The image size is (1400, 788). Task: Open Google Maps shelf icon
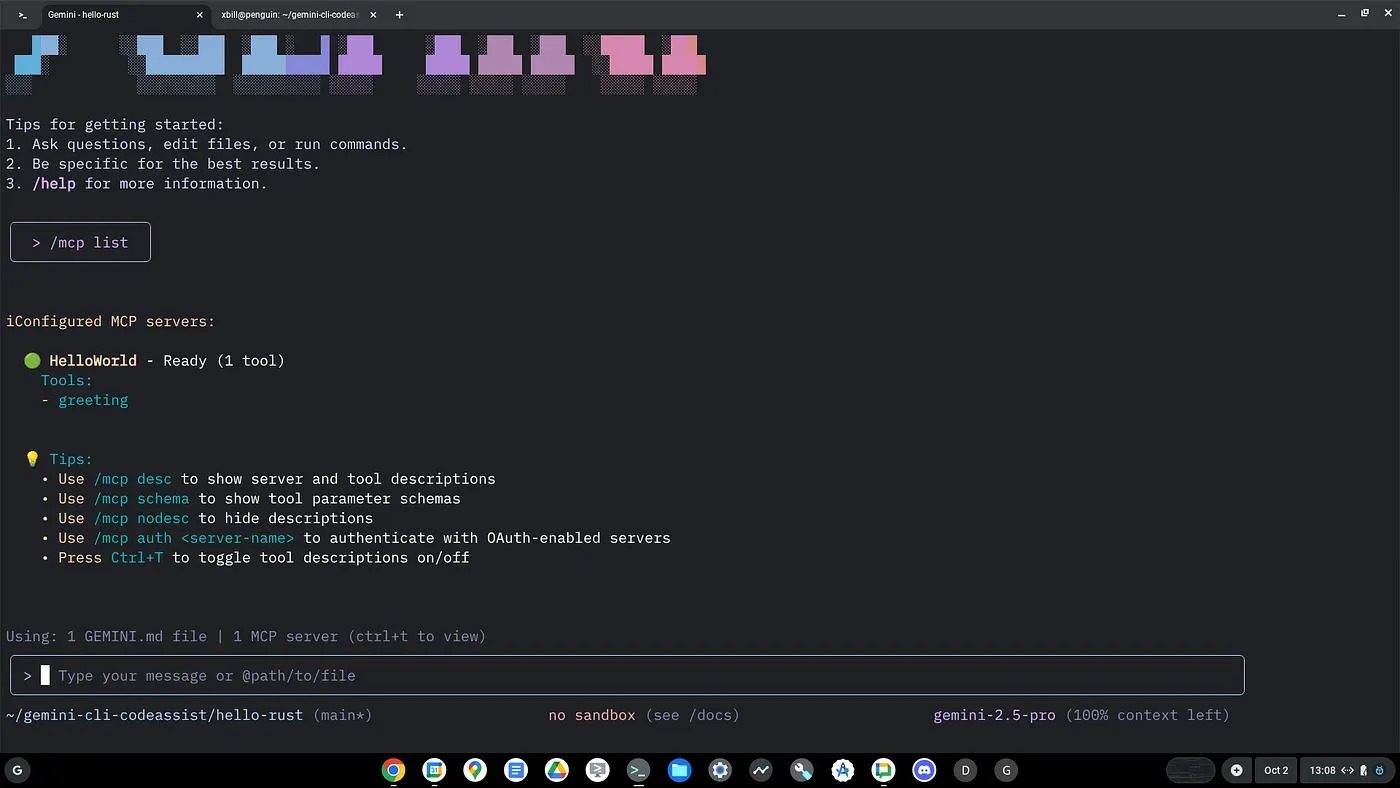pos(475,770)
